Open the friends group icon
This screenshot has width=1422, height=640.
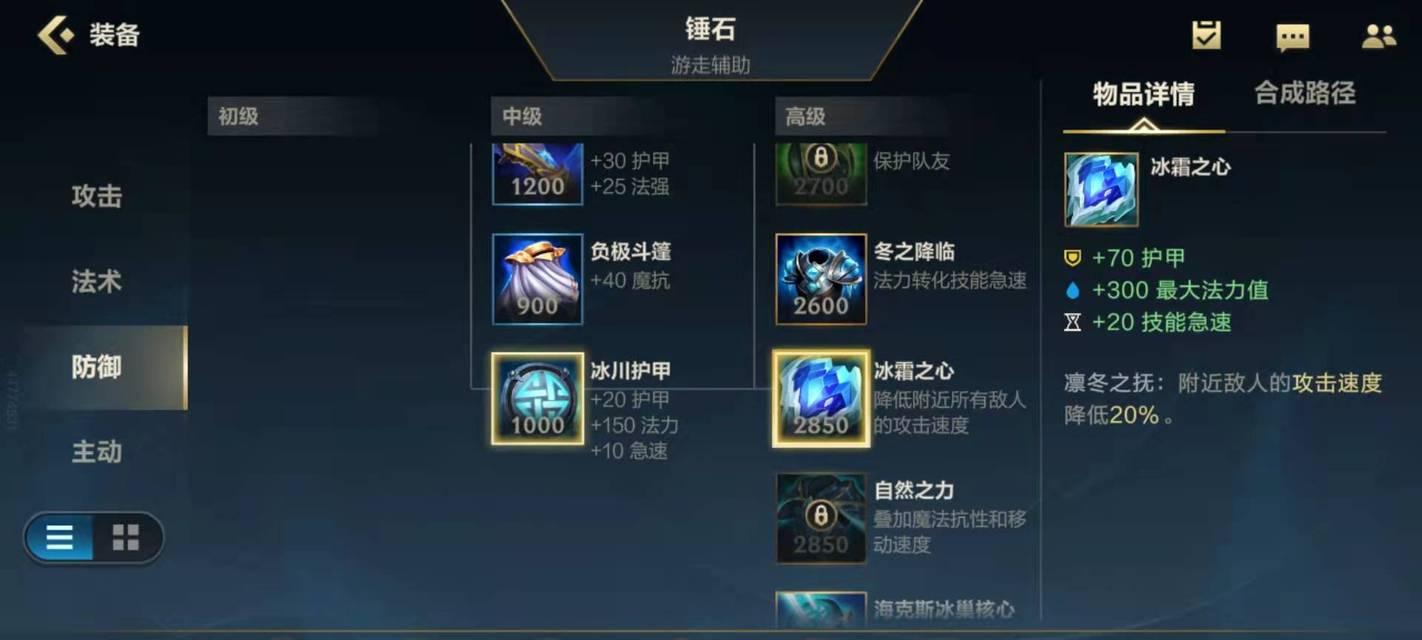pyautogui.click(x=1379, y=37)
